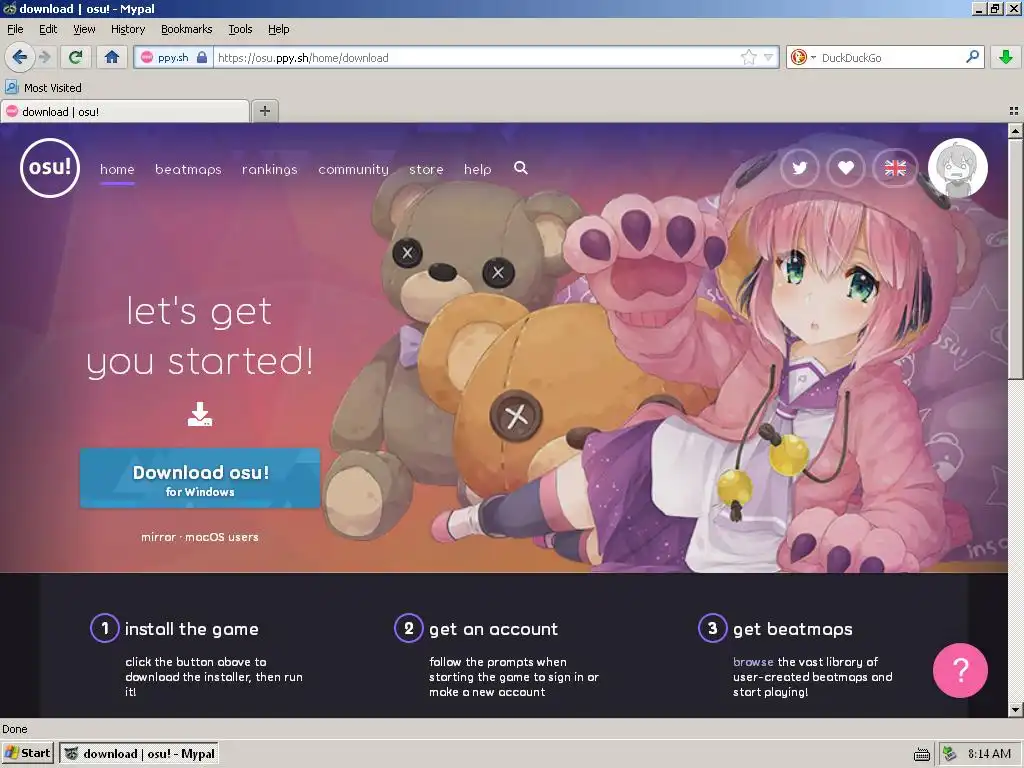Click the padlock site security icon
The height and width of the screenshot is (768, 1024).
[x=202, y=57]
